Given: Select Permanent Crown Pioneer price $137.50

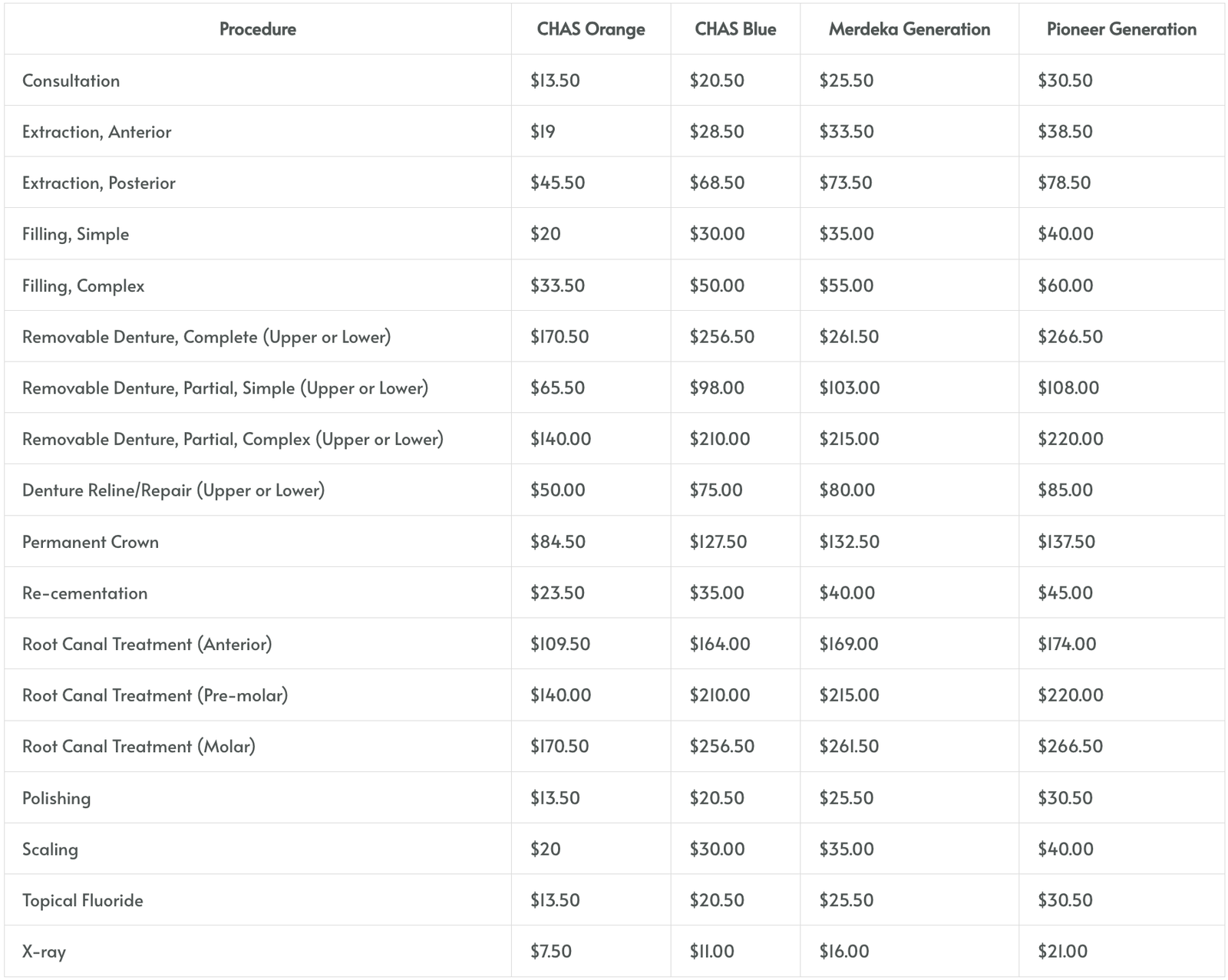Looking at the screenshot, I should 1067,542.
